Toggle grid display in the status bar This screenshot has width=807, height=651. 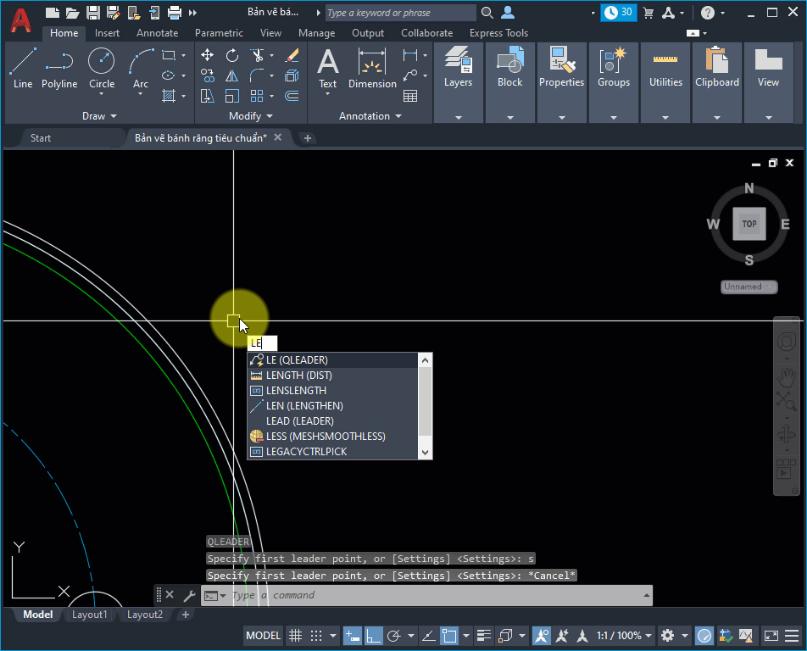[x=295, y=635]
